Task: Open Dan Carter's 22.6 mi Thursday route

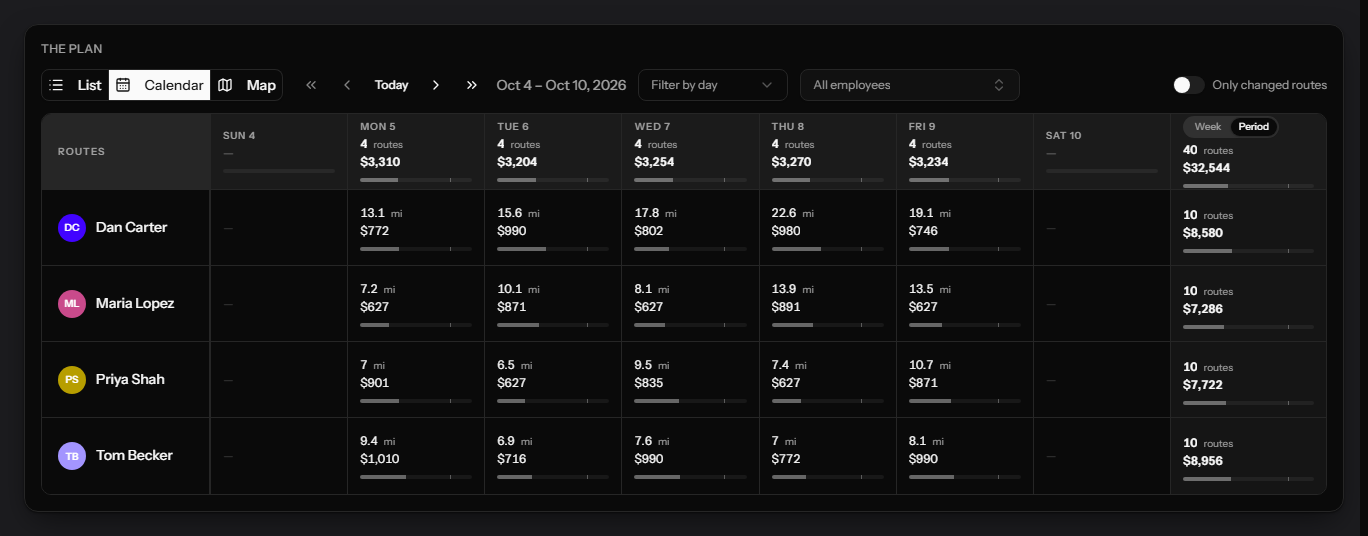Action: (827, 228)
